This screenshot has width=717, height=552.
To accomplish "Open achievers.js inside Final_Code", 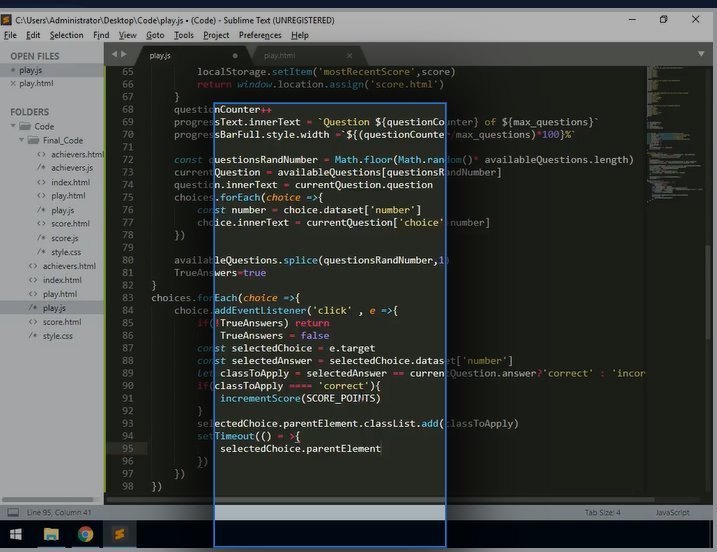I will (72, 168).
